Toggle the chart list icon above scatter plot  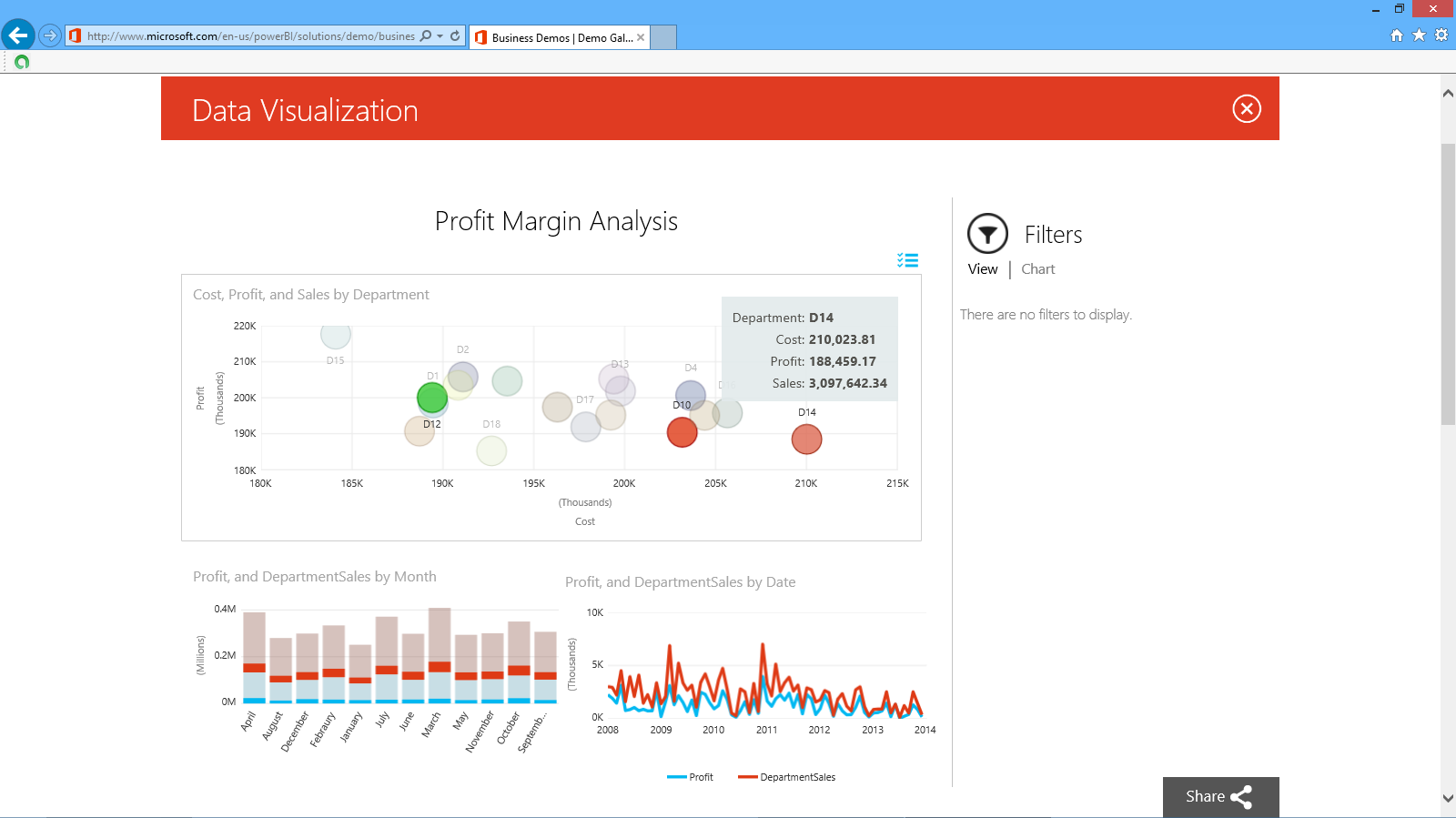(907, 260)
